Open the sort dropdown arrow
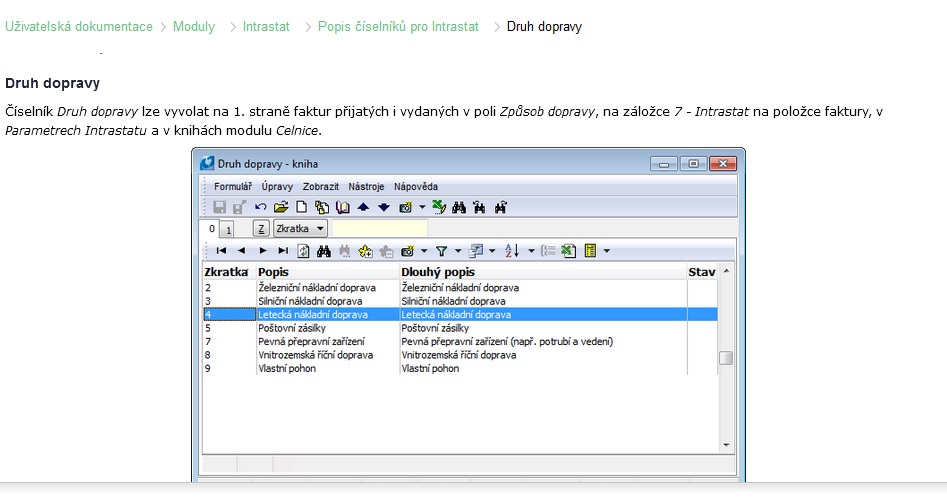Image resolution: width=947 pixels, height=499 pixels. point(531,251)
